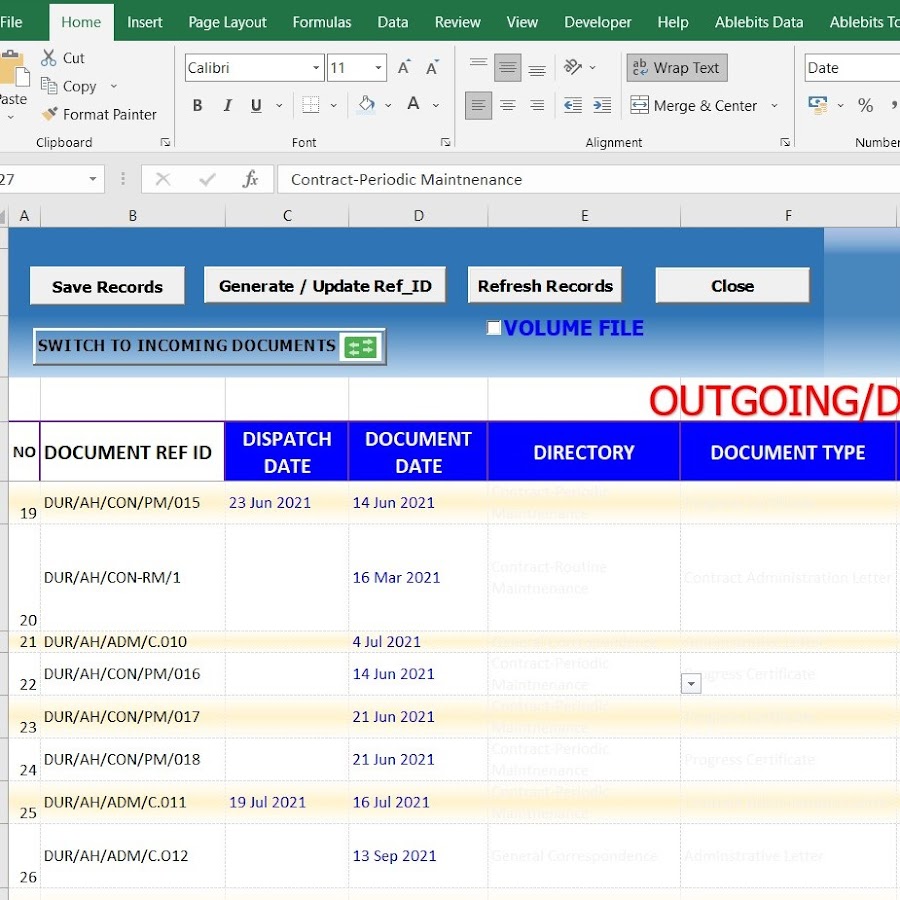Expand the fill color dropdown arrow
This screenshot has height=900, width=900.
[x=388, y=105]
